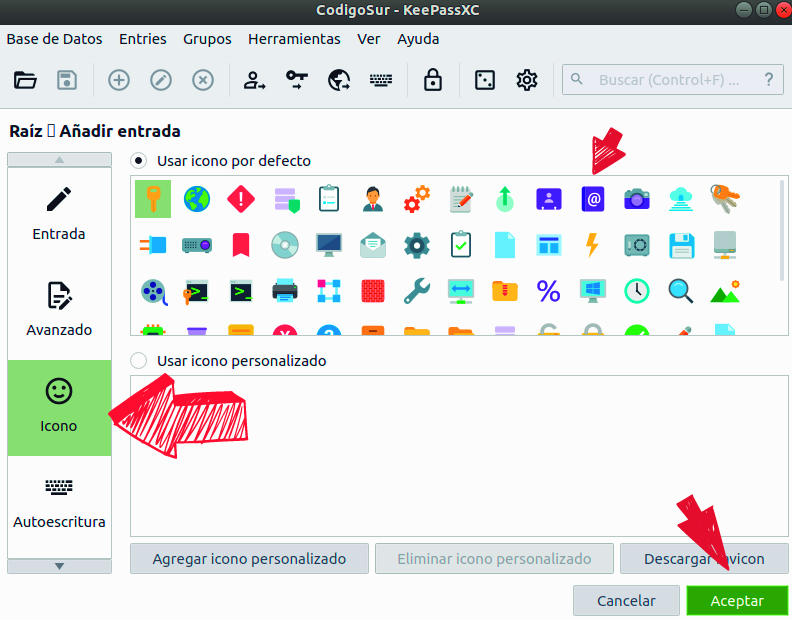This screenshot has width=792, height=620.
Task: Open the Ayuda menu
Action: [418, 39]
